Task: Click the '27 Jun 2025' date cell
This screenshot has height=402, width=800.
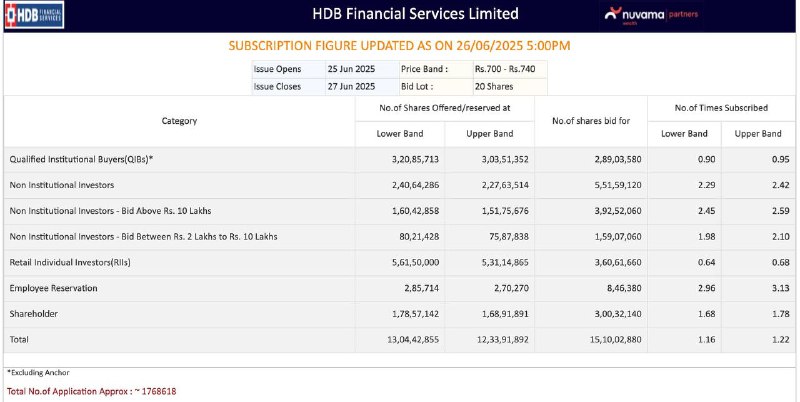Action: point(362,87)
